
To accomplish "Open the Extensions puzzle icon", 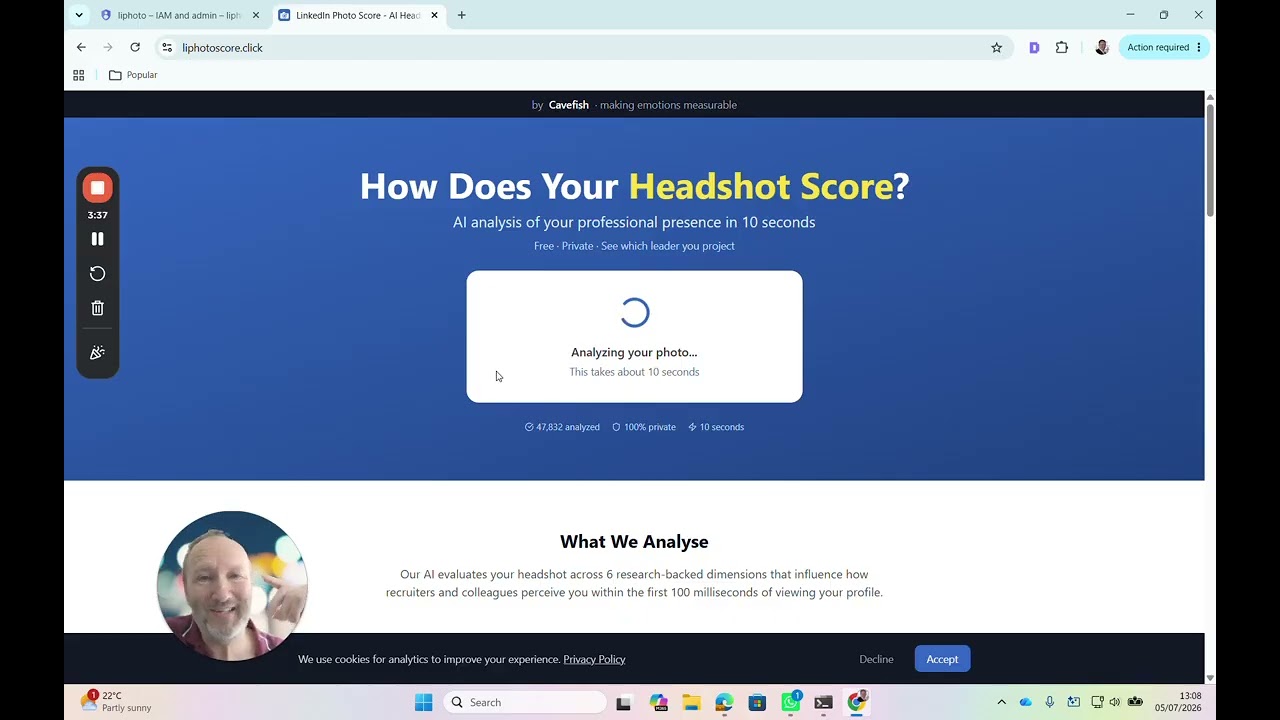I will 1062,47.
